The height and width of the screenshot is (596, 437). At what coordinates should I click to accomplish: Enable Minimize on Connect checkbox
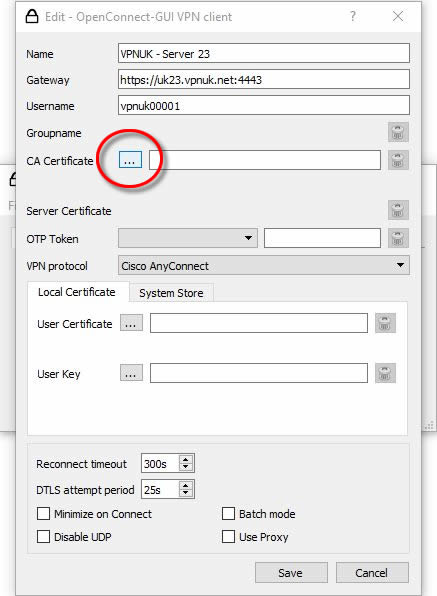pos(43,514)
